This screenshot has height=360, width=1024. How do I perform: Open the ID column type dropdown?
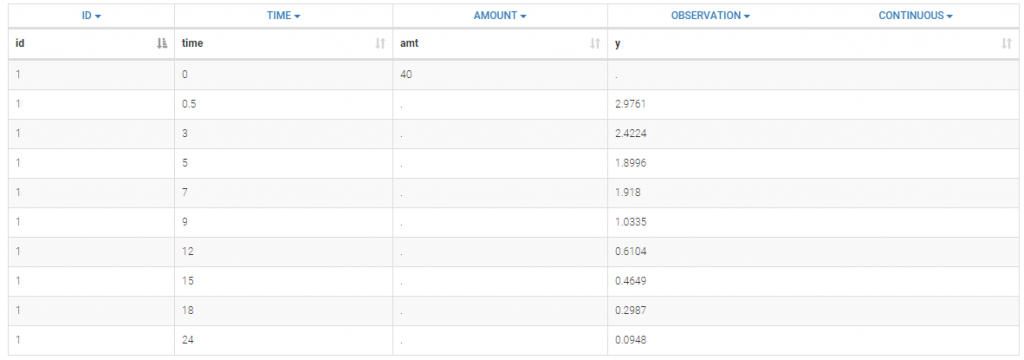[x=91, y=16]
